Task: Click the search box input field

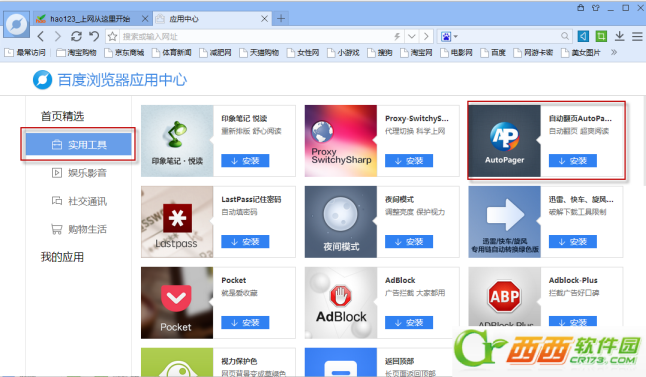Action: click(509, 36)
